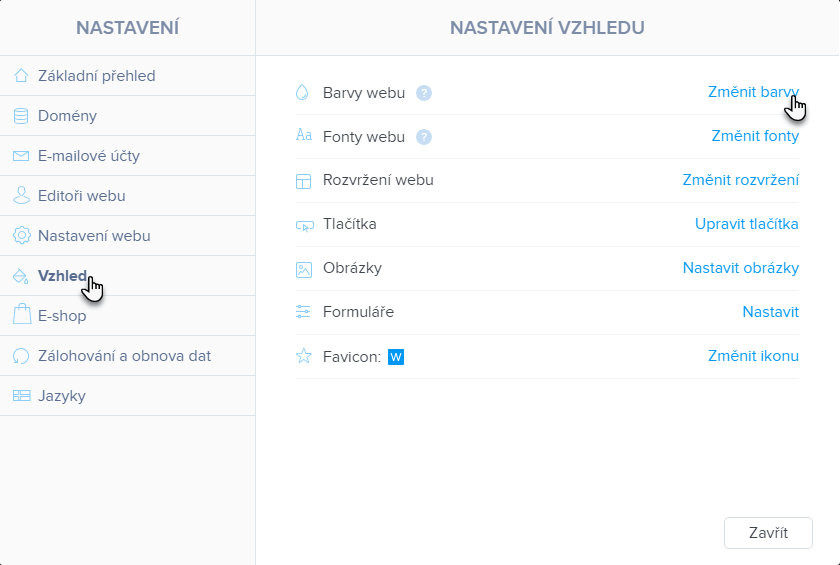This screenshot has width=840, height=565.
Task: Click the house icon for Základní přehled
Action: [21, 76]
